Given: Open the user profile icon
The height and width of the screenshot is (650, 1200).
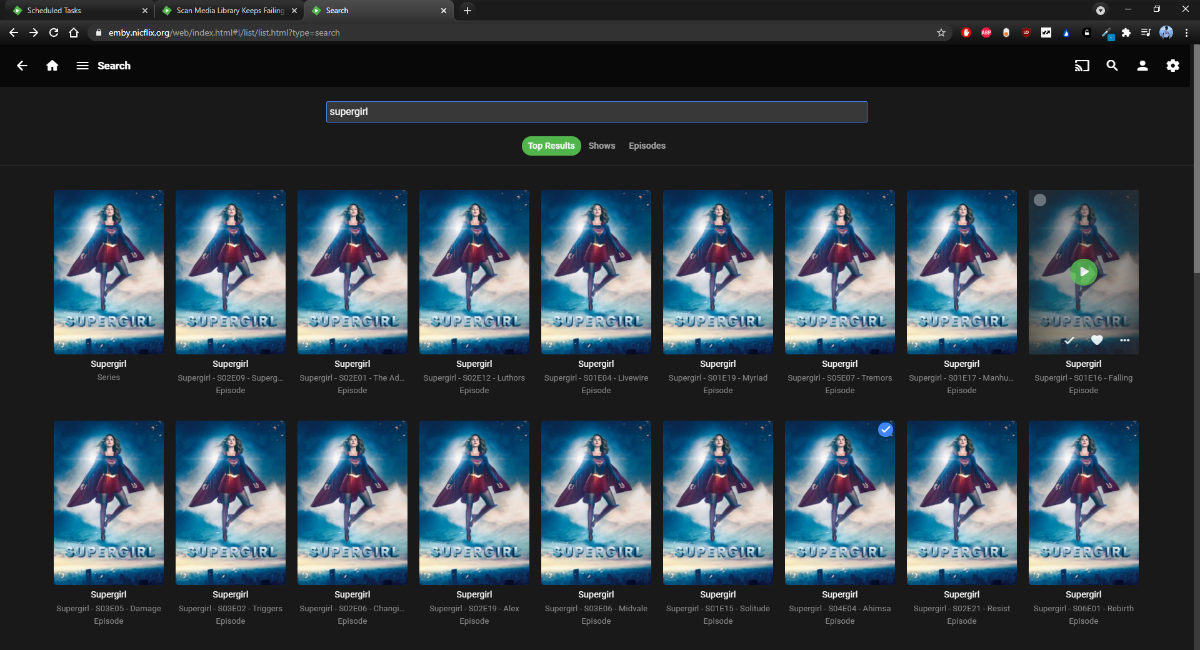Looking at the screenshot, I should pos(1142,66).
